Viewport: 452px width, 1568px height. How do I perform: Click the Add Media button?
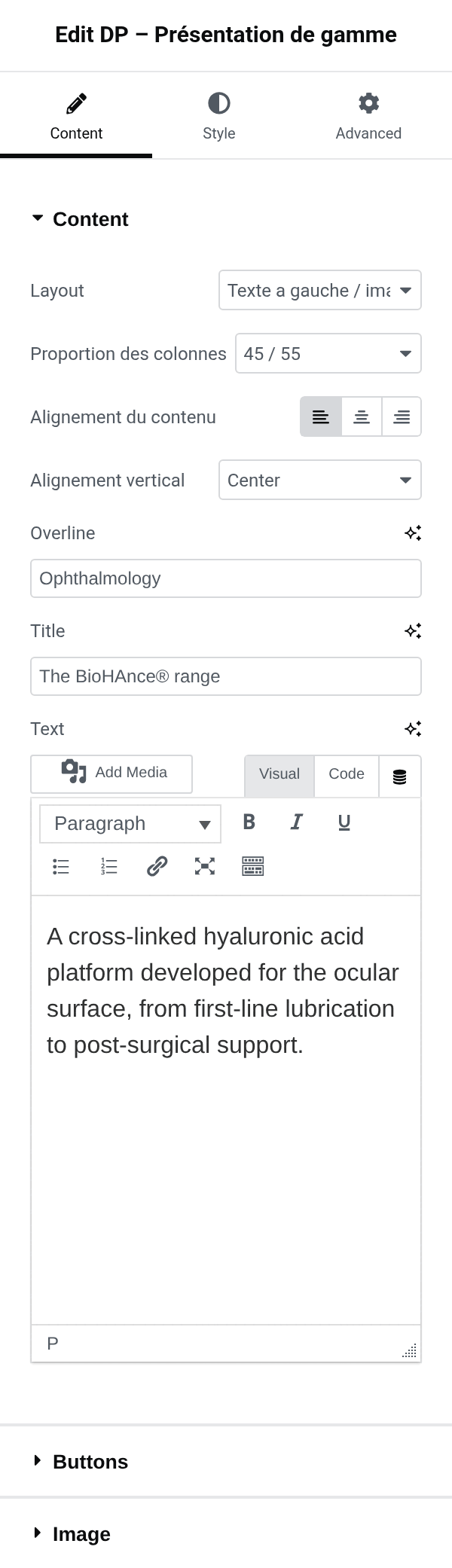pos(111,773)
